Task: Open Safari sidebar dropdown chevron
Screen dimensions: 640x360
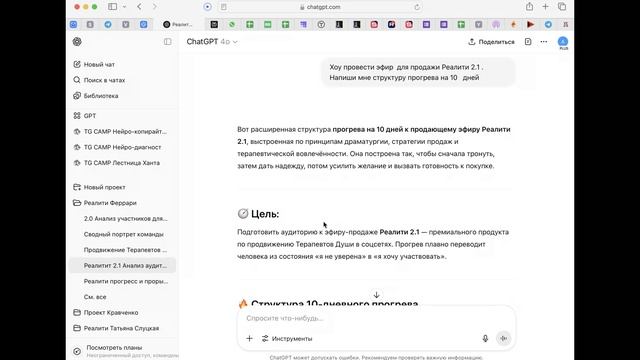Action: (x=124, y=7)
